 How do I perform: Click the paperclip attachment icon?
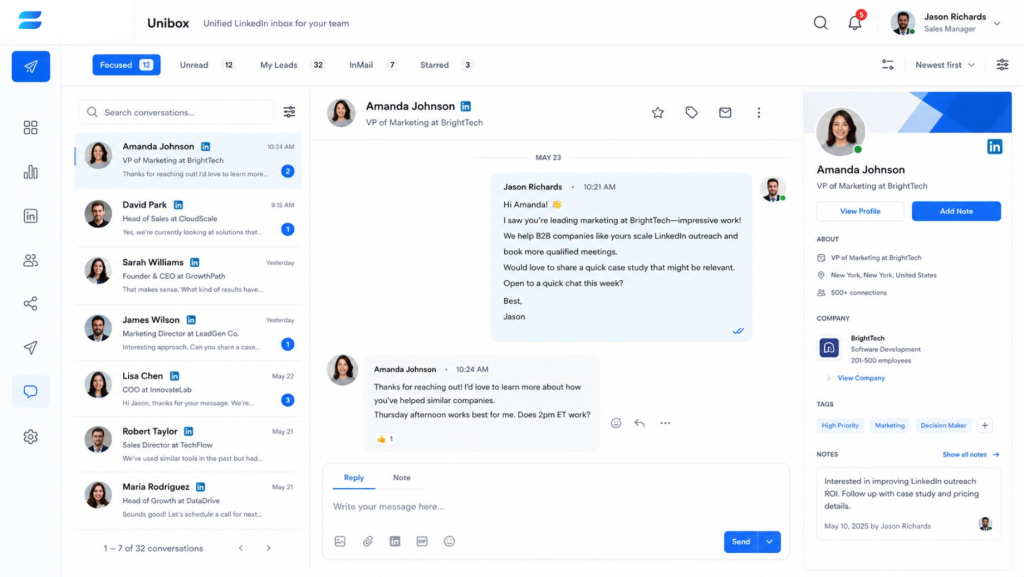(x=368, y=541)
